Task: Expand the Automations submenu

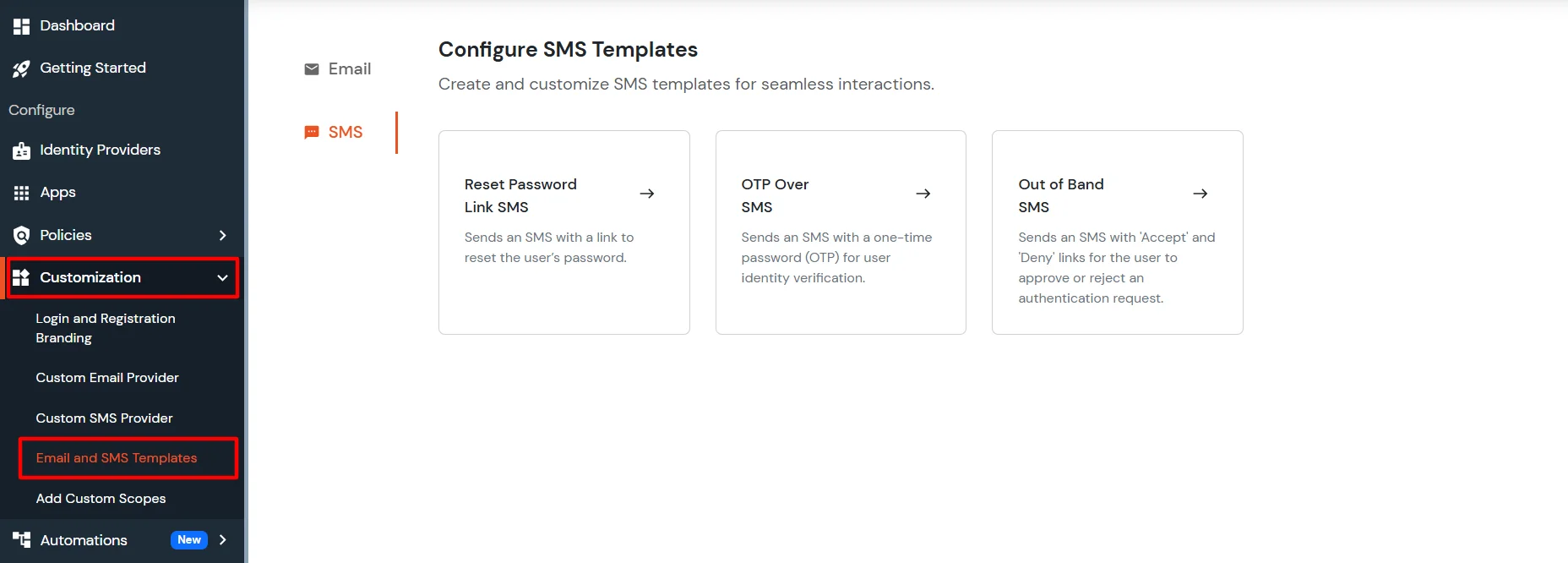Action: [222, 540]
